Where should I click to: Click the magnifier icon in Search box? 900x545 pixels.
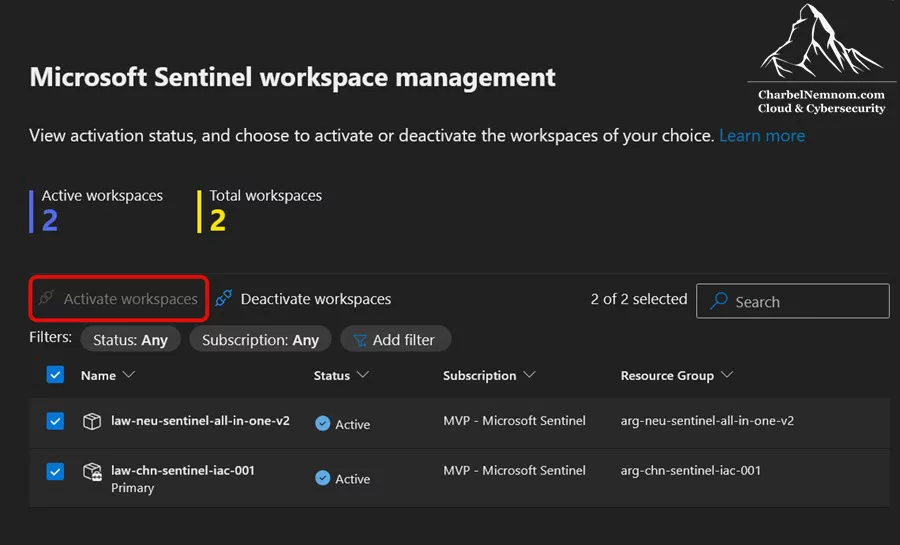coord(719,301)
